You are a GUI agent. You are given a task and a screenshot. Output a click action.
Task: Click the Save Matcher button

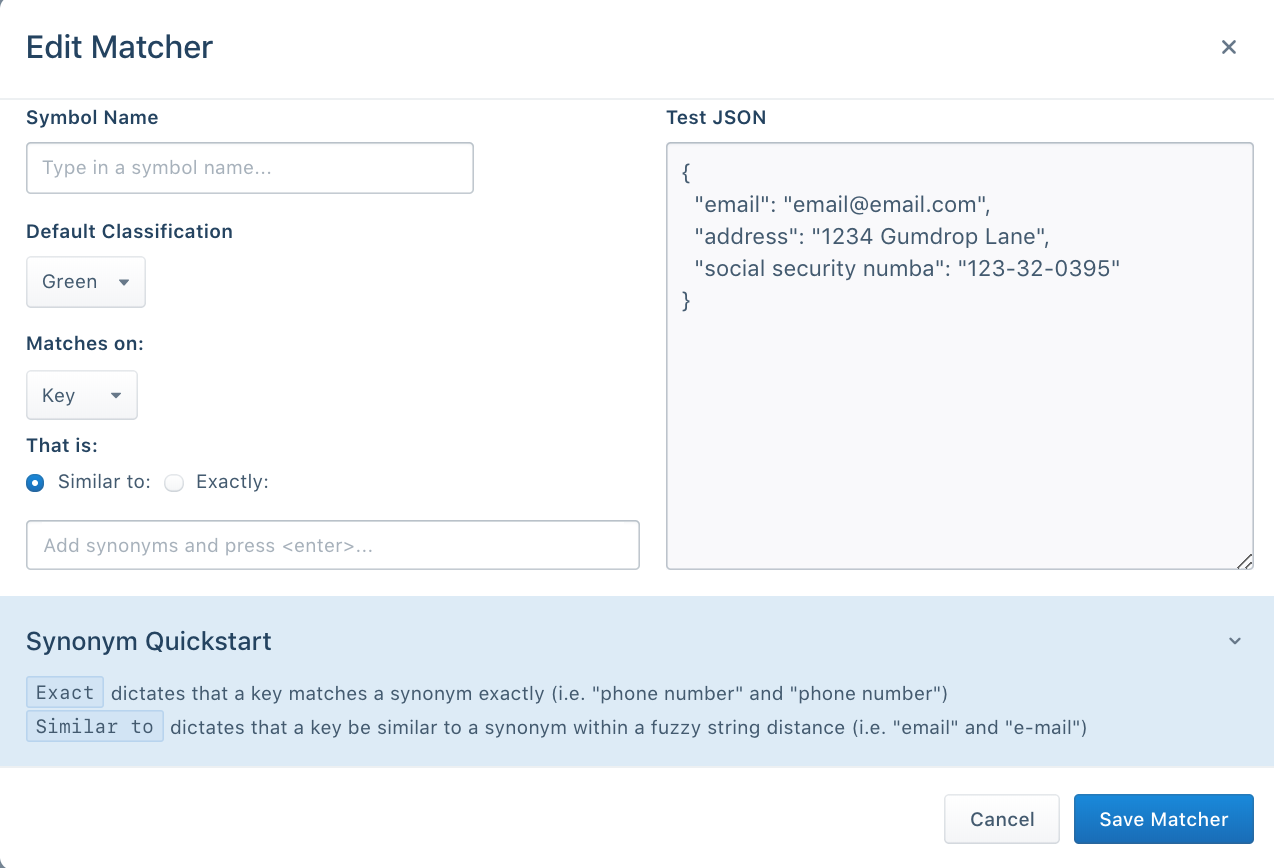click(x=1163, y=819)
